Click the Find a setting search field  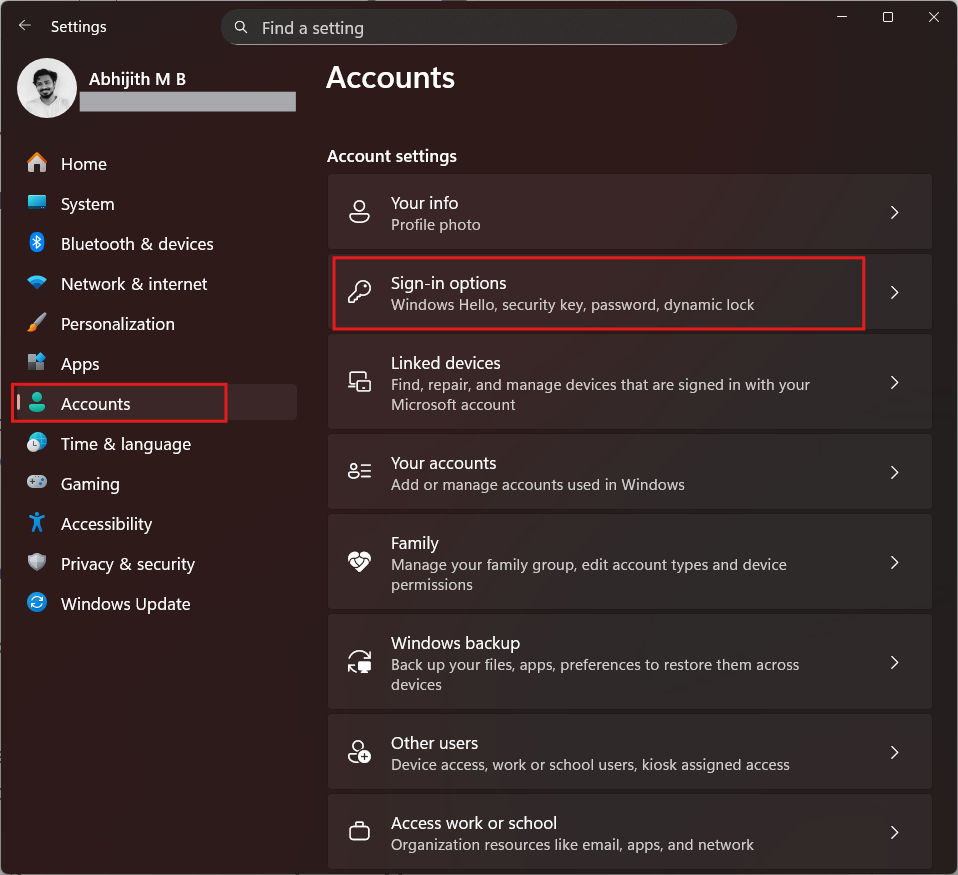[478, 27]
